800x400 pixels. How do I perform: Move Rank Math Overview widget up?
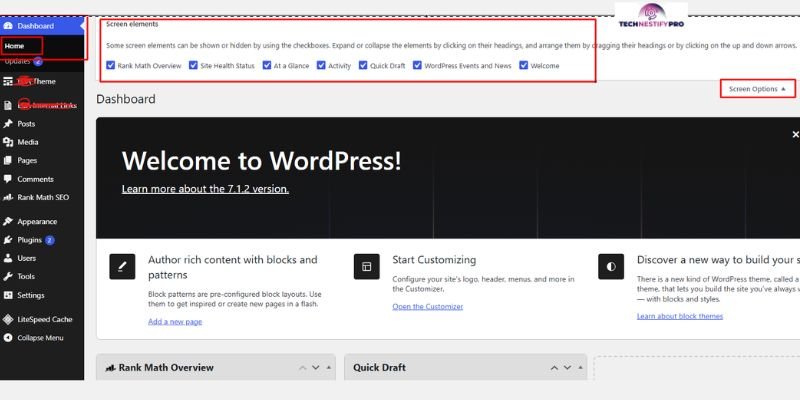[303, 368]
